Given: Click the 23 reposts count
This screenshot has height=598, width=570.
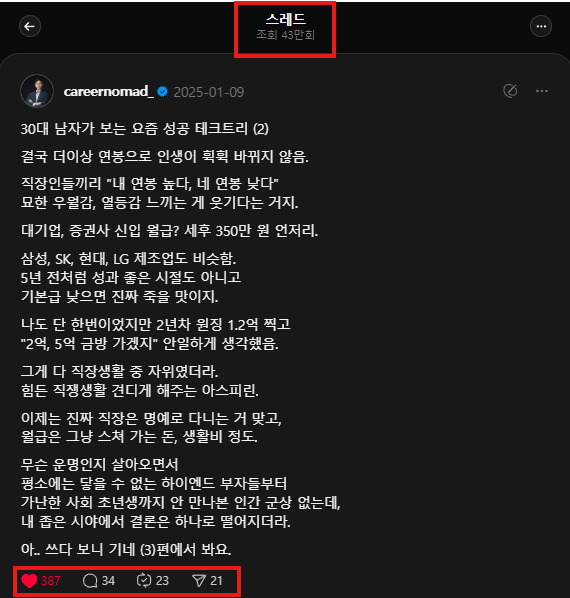Looking at the screenshot, I should (x=162, y=581).
